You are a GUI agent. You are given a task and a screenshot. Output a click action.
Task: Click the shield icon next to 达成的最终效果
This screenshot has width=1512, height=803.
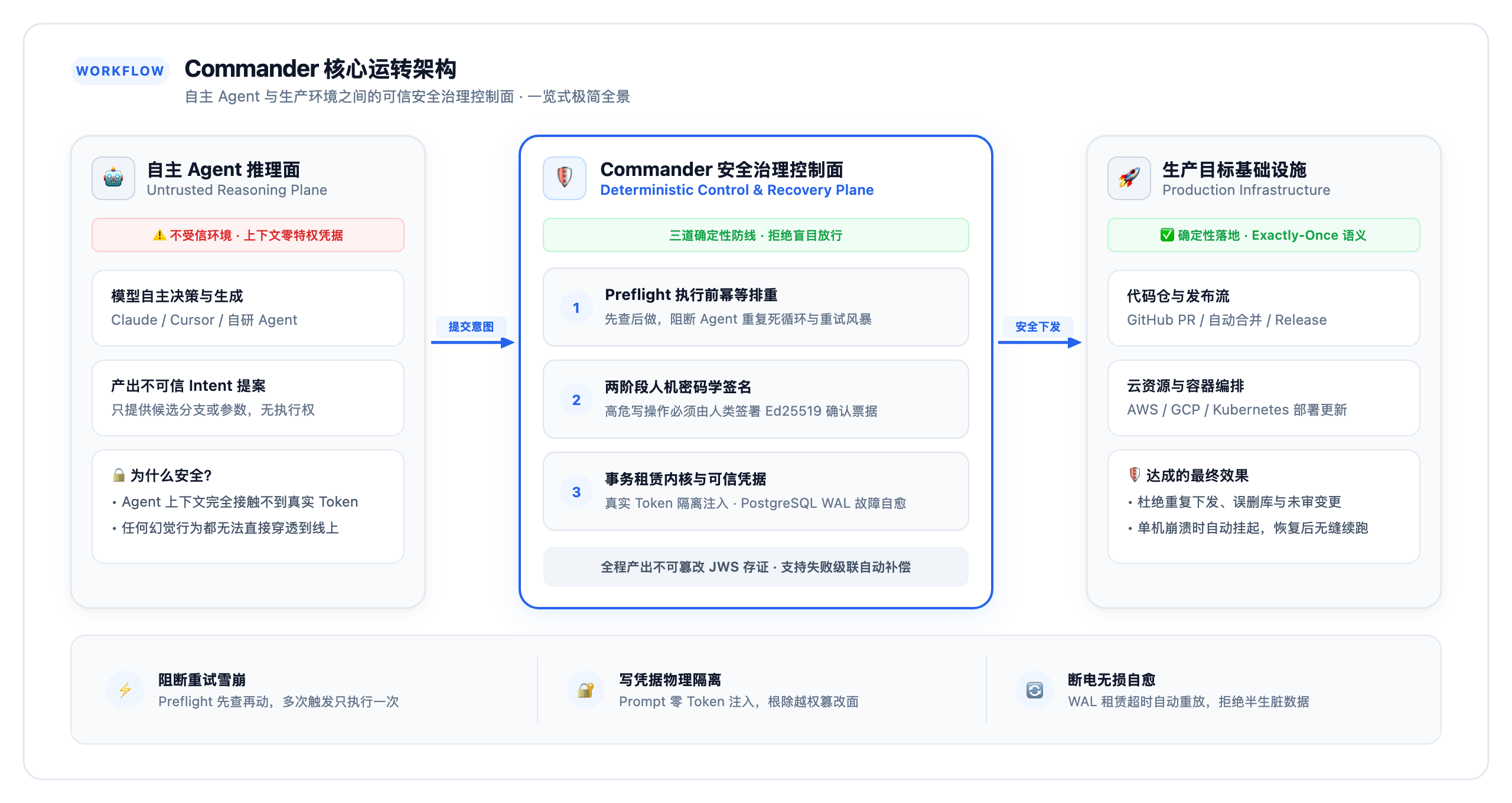1134,475
